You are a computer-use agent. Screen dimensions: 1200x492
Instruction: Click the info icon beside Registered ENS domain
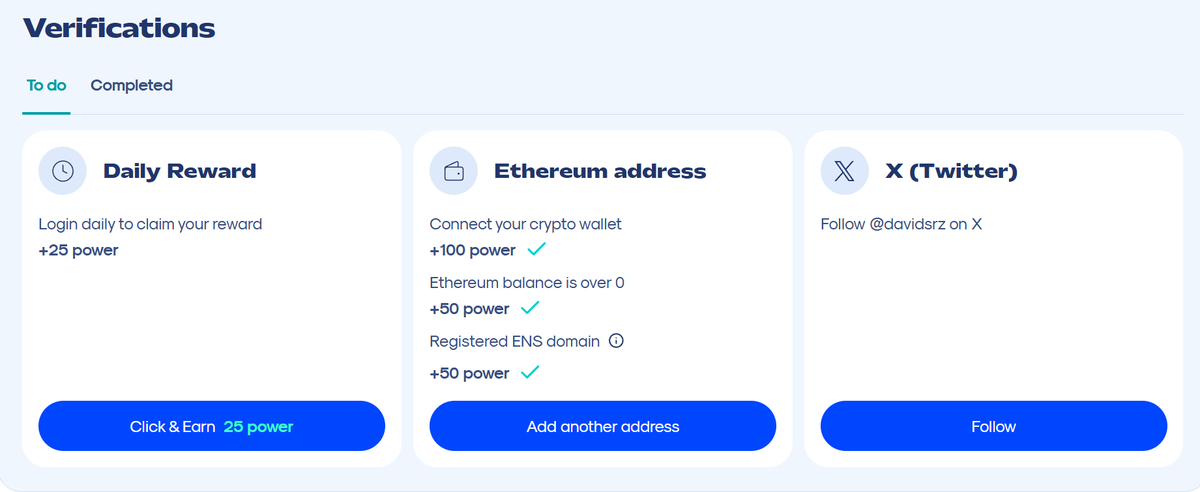click(616, 341)
